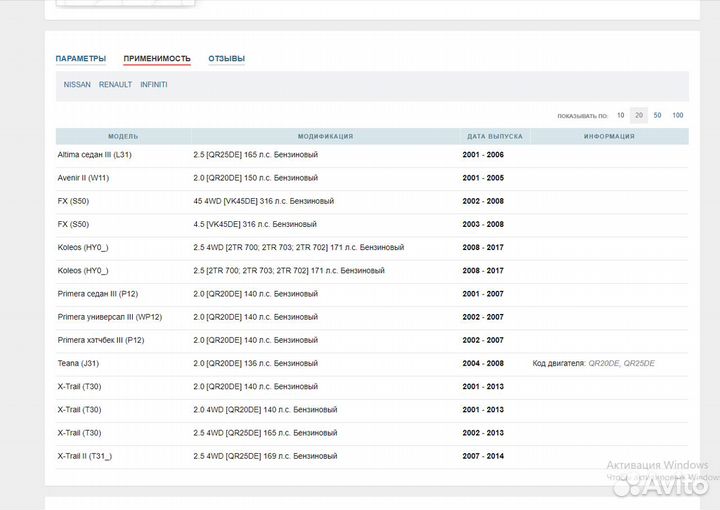Viewport: 720px width, 510px height.
Task: Select the Teana (J31) row
Action: pos(78,363)
